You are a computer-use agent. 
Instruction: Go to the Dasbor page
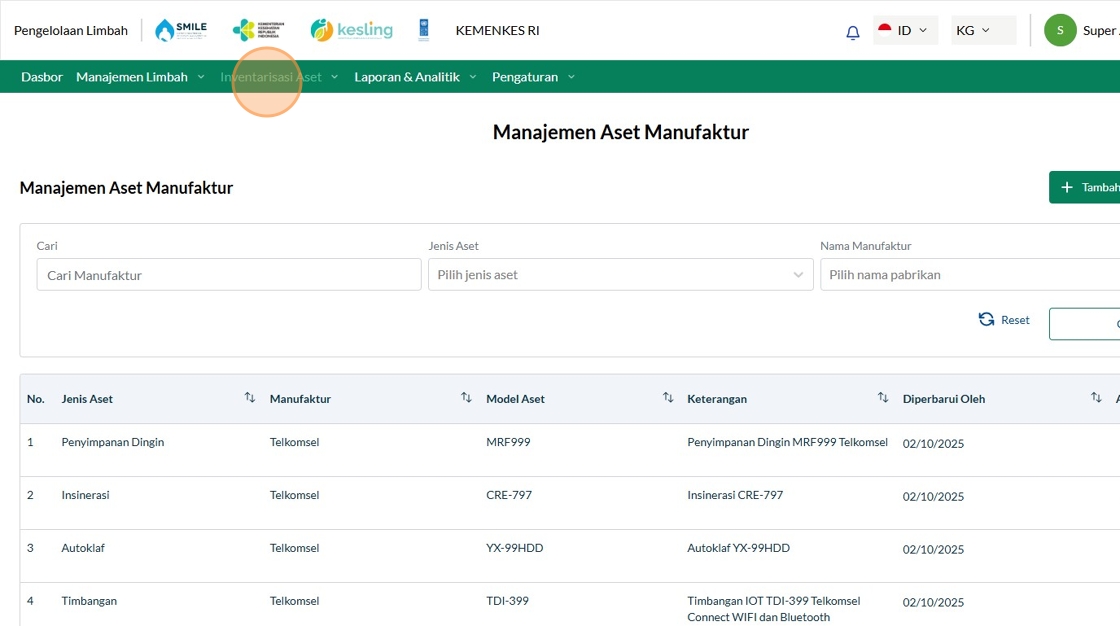pos(42,77)
